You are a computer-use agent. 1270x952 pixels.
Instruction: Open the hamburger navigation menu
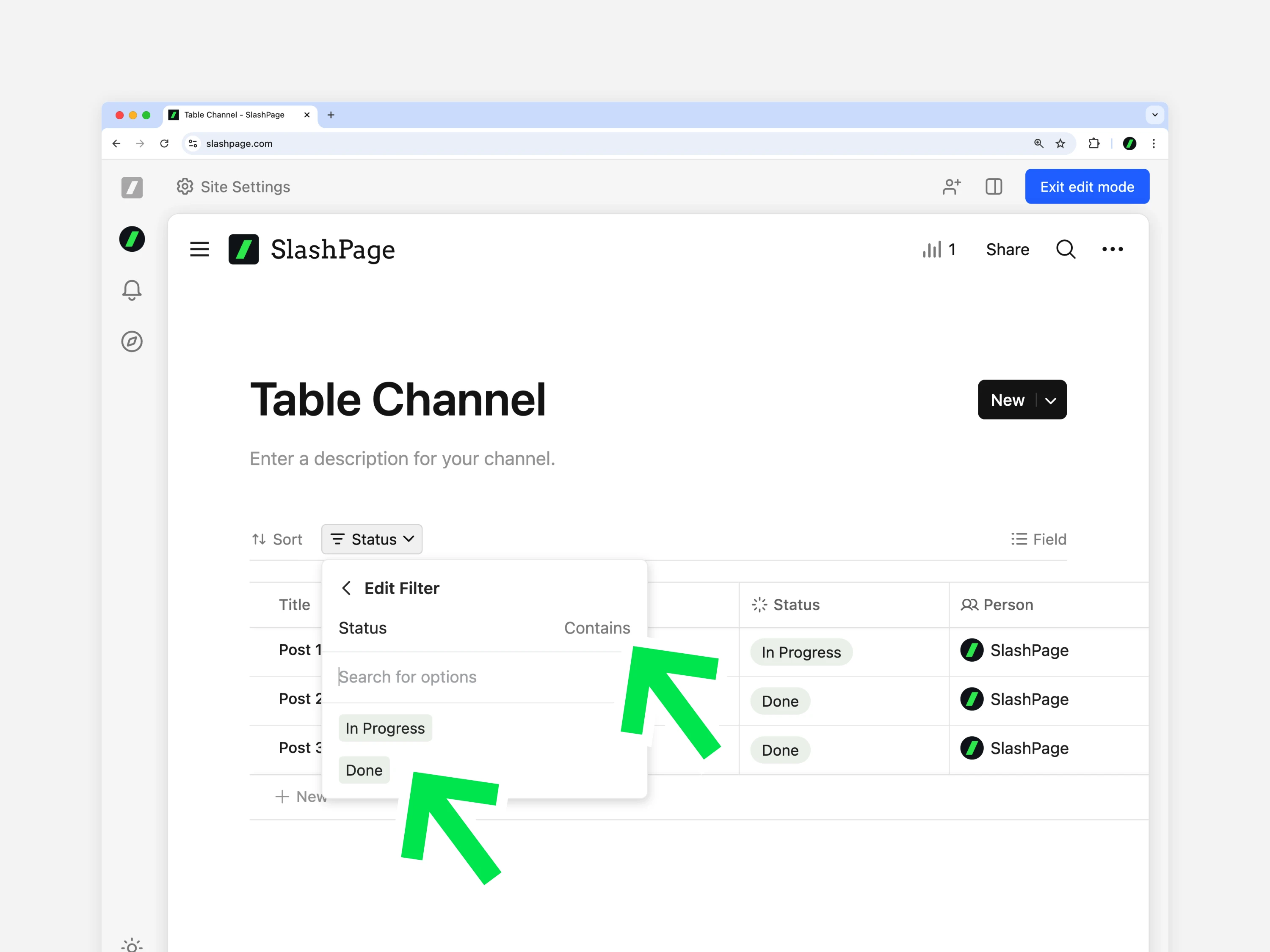[x=199, y=249]
